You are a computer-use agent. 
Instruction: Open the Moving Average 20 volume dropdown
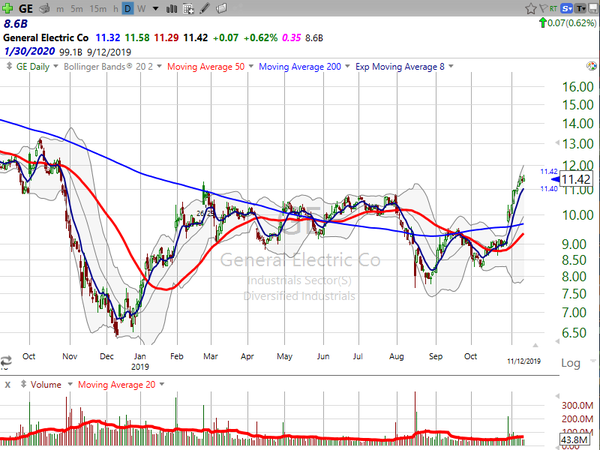[161, 384]
